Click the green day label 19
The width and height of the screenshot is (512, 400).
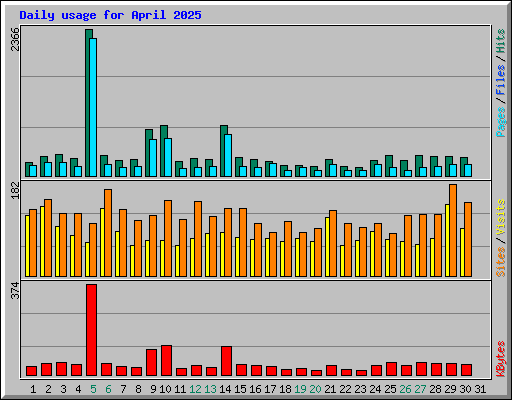tap(300, 389)
